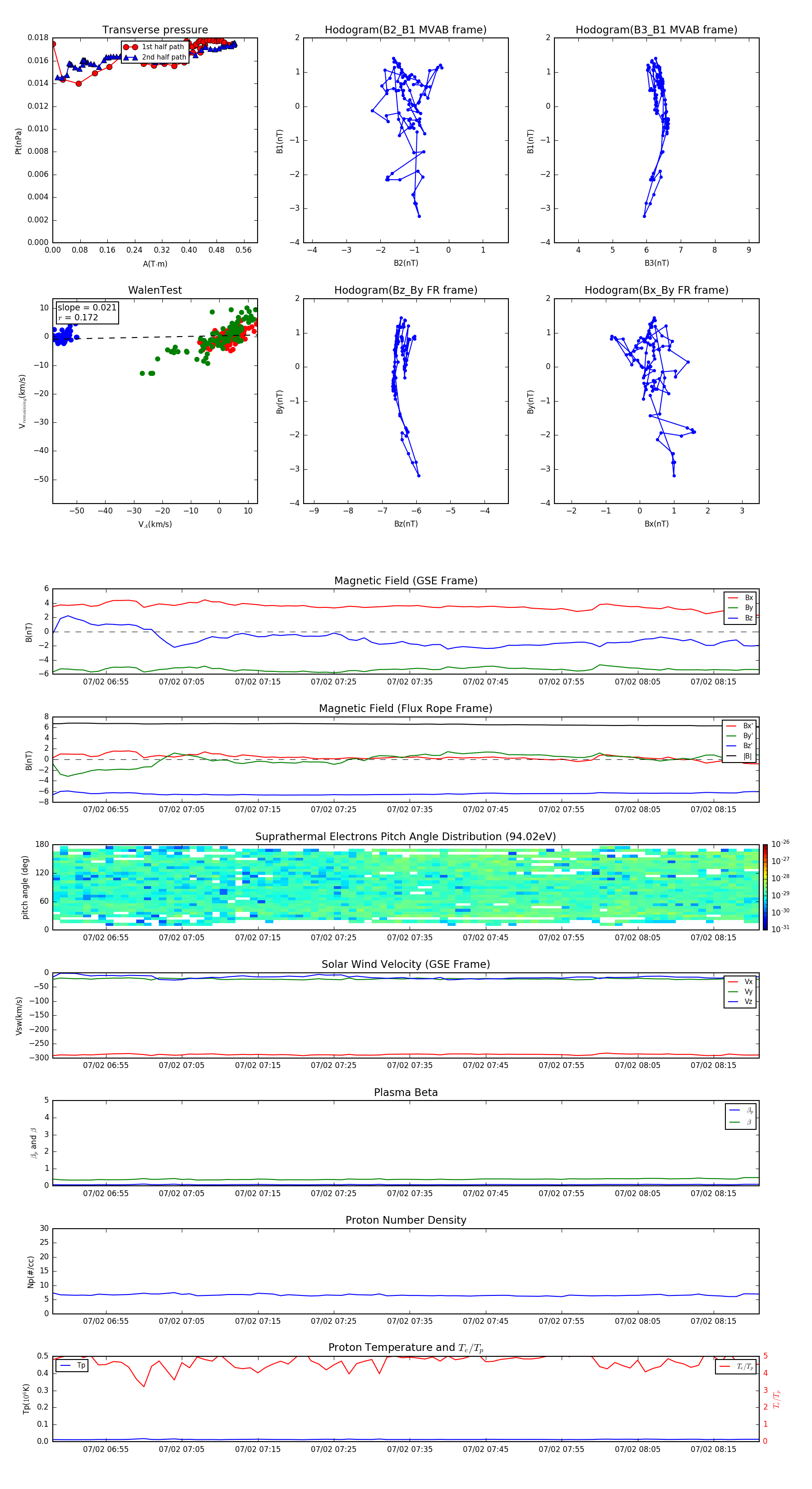Viewport: 812px width, 1489px height.
Task: Click the 'B3(nT)' x-axis label
Action: [656, 263]
